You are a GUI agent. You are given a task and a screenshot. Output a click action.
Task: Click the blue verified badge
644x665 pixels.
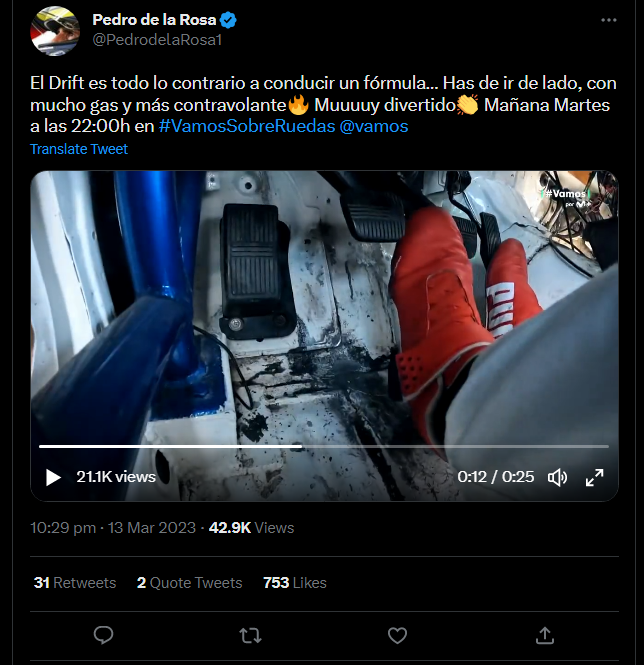[228, 20]
